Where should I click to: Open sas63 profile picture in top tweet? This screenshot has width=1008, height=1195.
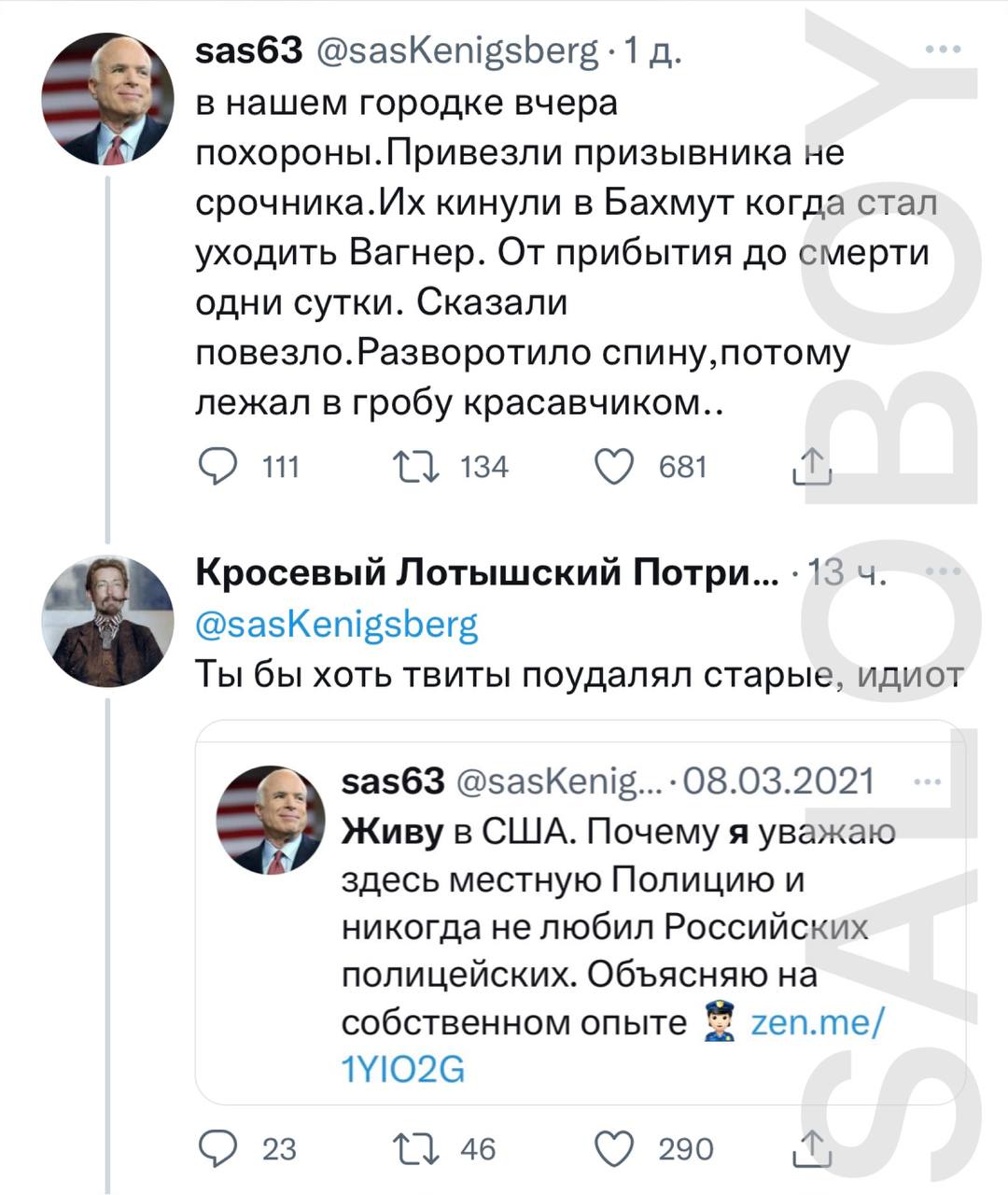tap(107, 99)
